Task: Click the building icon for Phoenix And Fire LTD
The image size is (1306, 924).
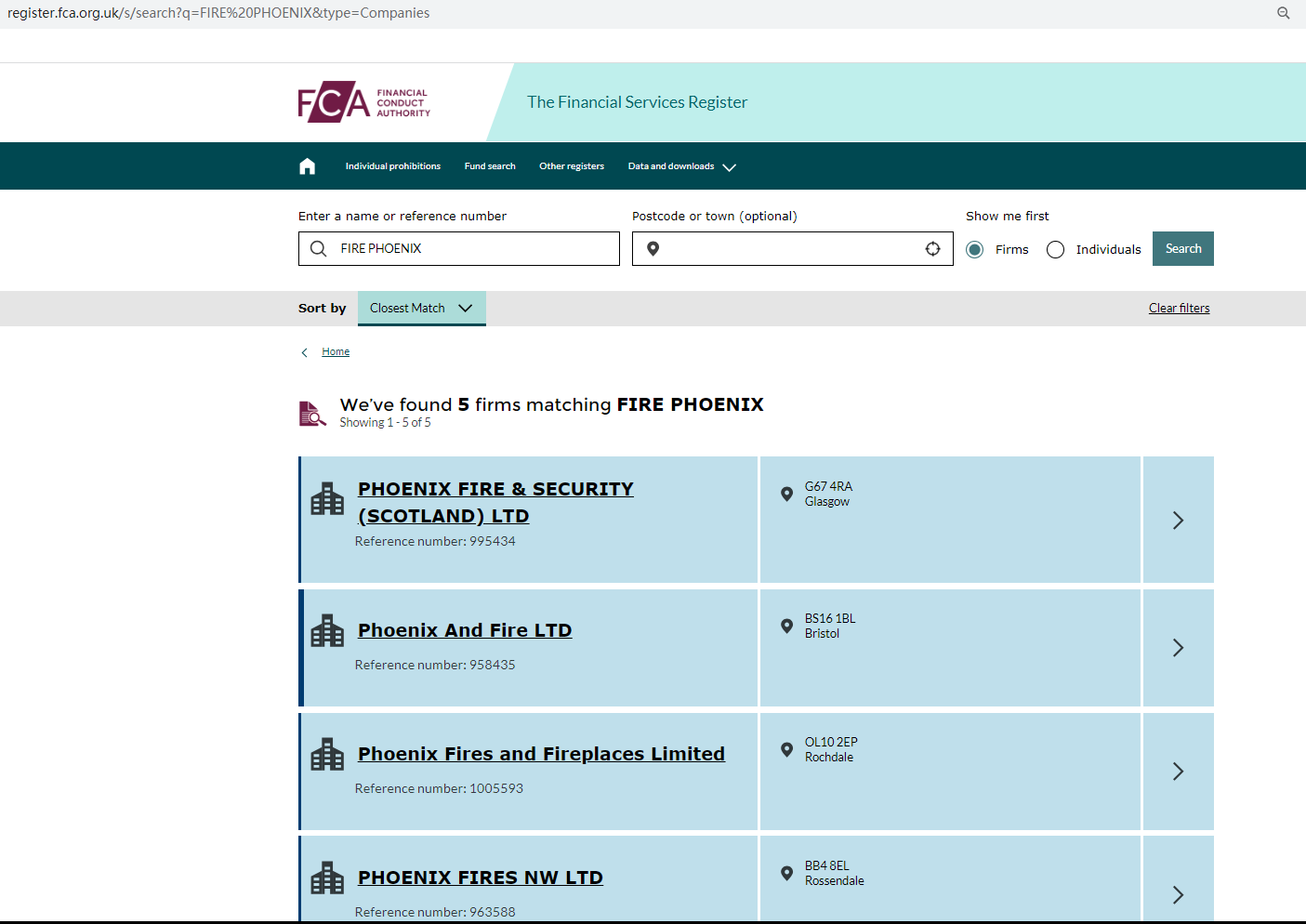Action: click(x=327, y=631)
